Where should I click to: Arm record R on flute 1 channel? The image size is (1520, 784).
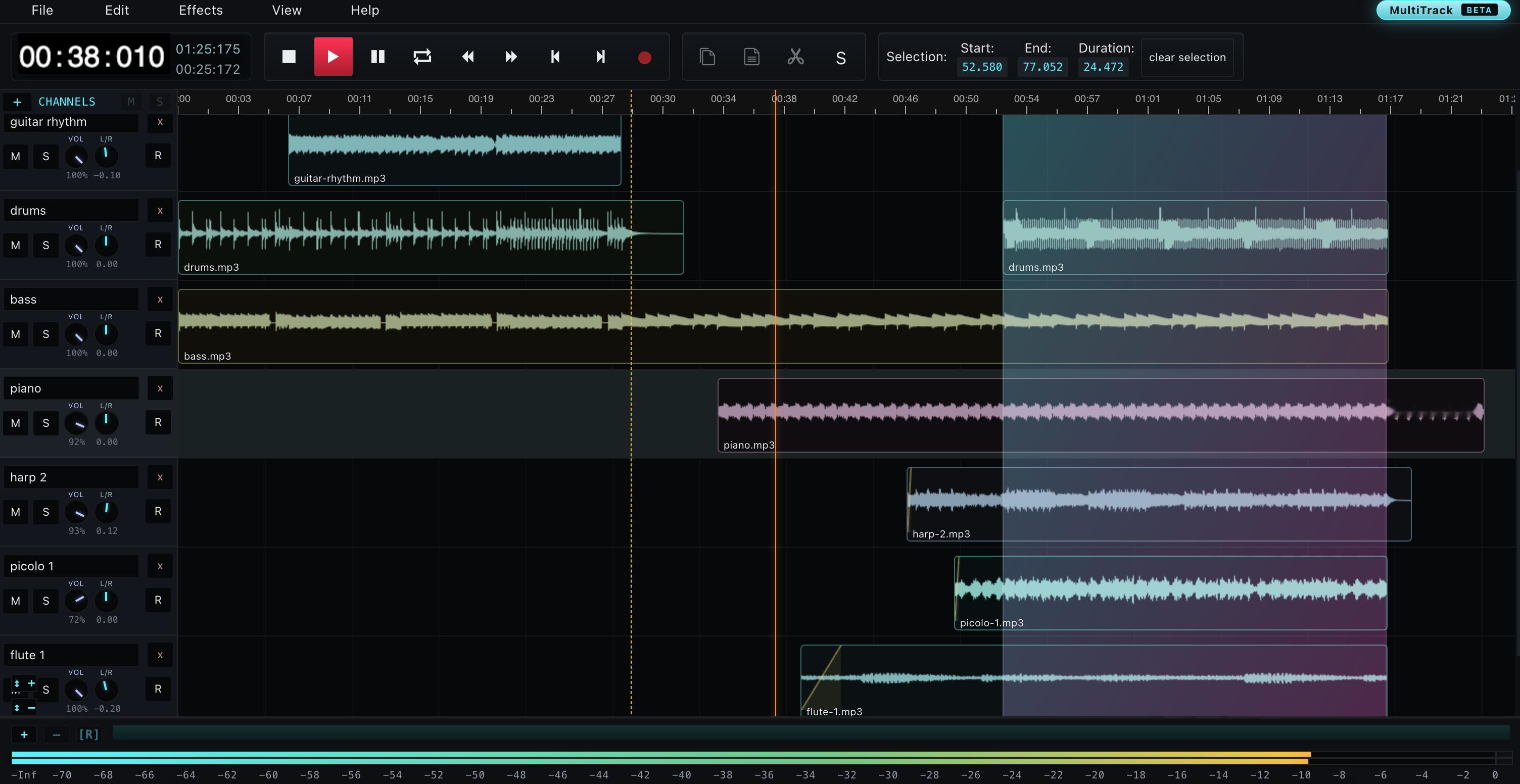158,689
